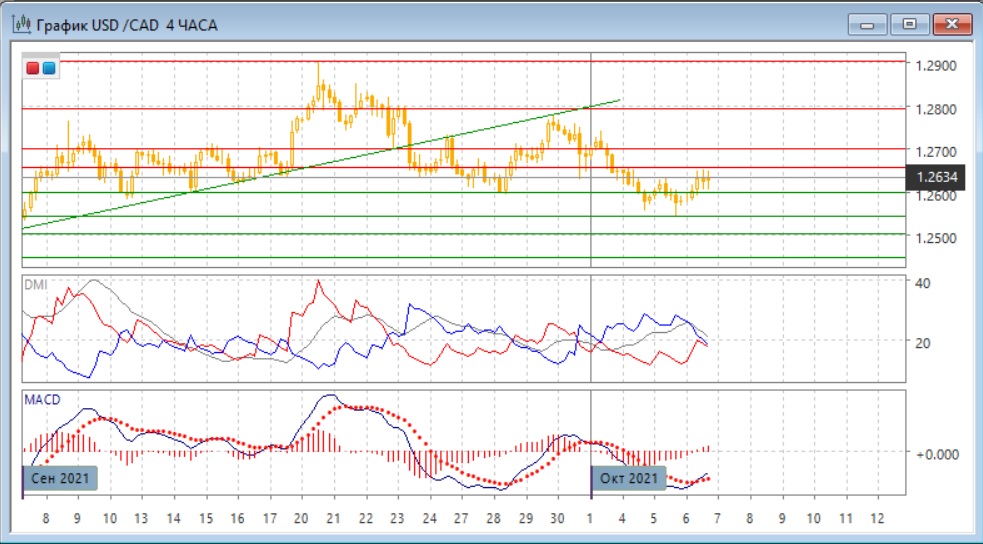Viewport: 983px width, 544px height.
Task: Close the USD/CAD chart window
Action: pyautogui.click(x=951, y=24)
